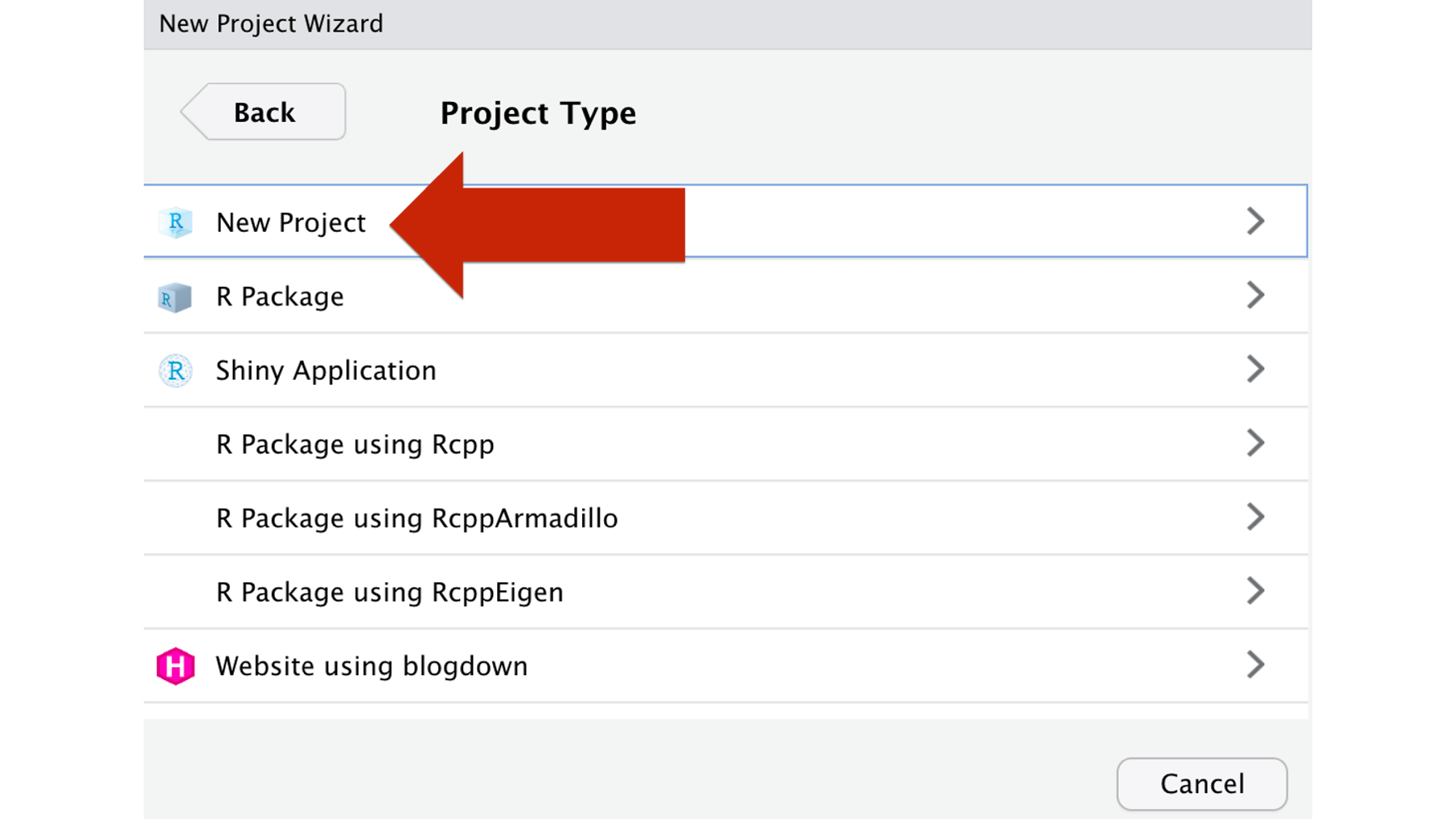
Task: Select R Package using RcppArmadillo
Action: (x=725, y=517)
